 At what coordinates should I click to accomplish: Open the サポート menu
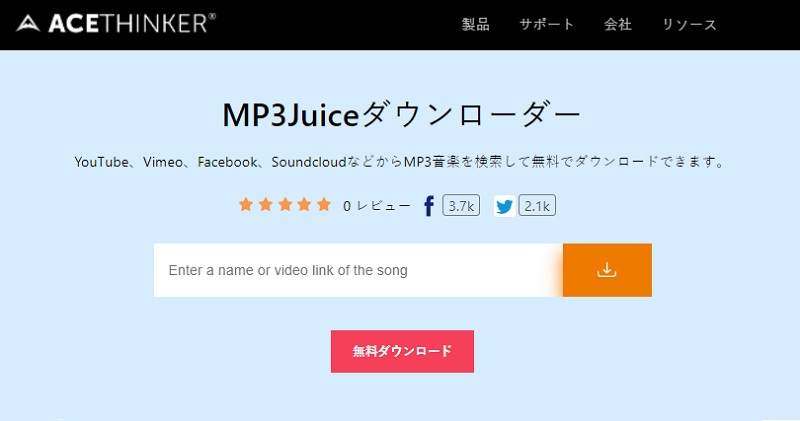(546, 24)
